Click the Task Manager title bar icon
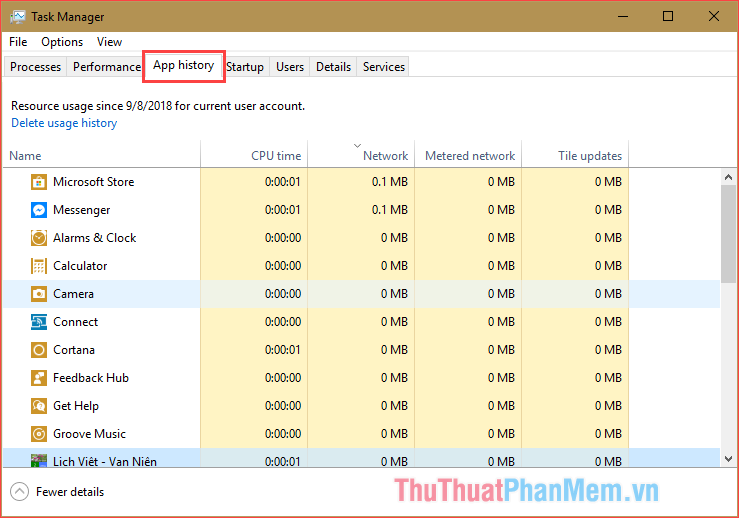Screen dimensions: 739x518 pyautogui.click(x=17, y=17)
